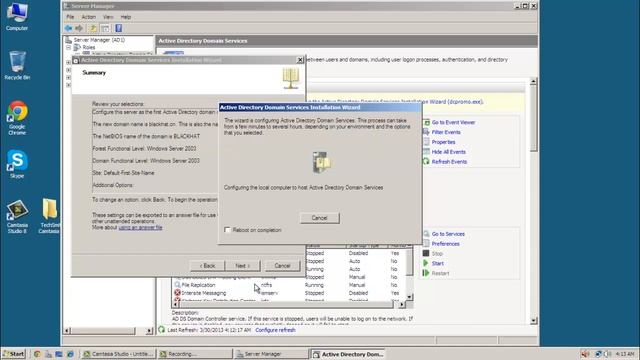The image size is (640, 360).
Task: Click the Startup Type column header
Action: coord(366,245)
